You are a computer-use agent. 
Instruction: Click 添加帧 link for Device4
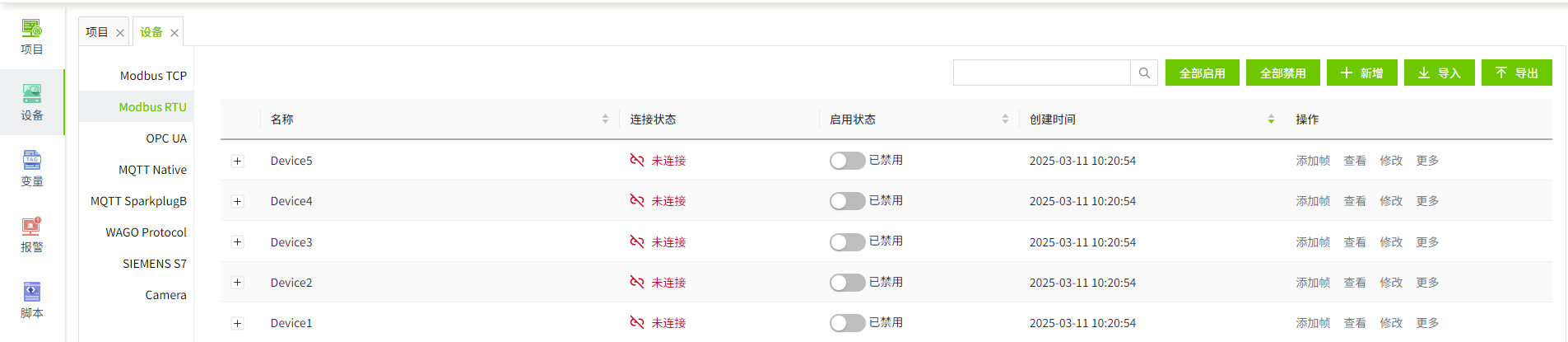tap(1313, 201)
